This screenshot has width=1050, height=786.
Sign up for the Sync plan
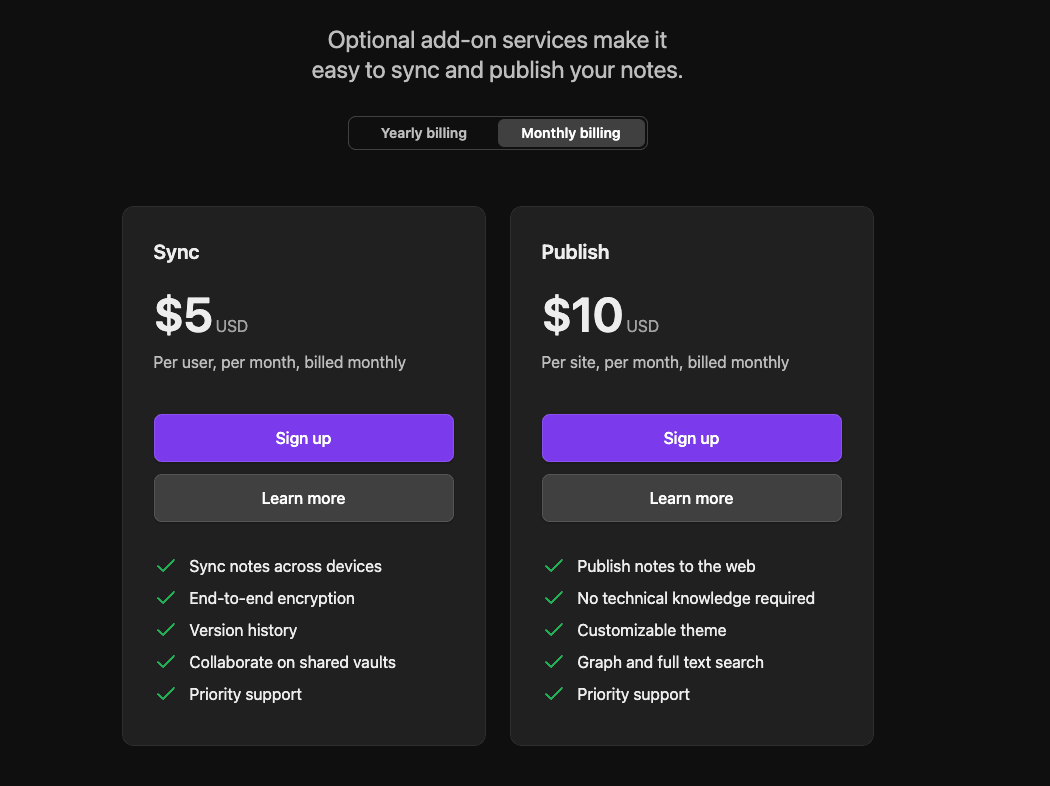point(304,438)
